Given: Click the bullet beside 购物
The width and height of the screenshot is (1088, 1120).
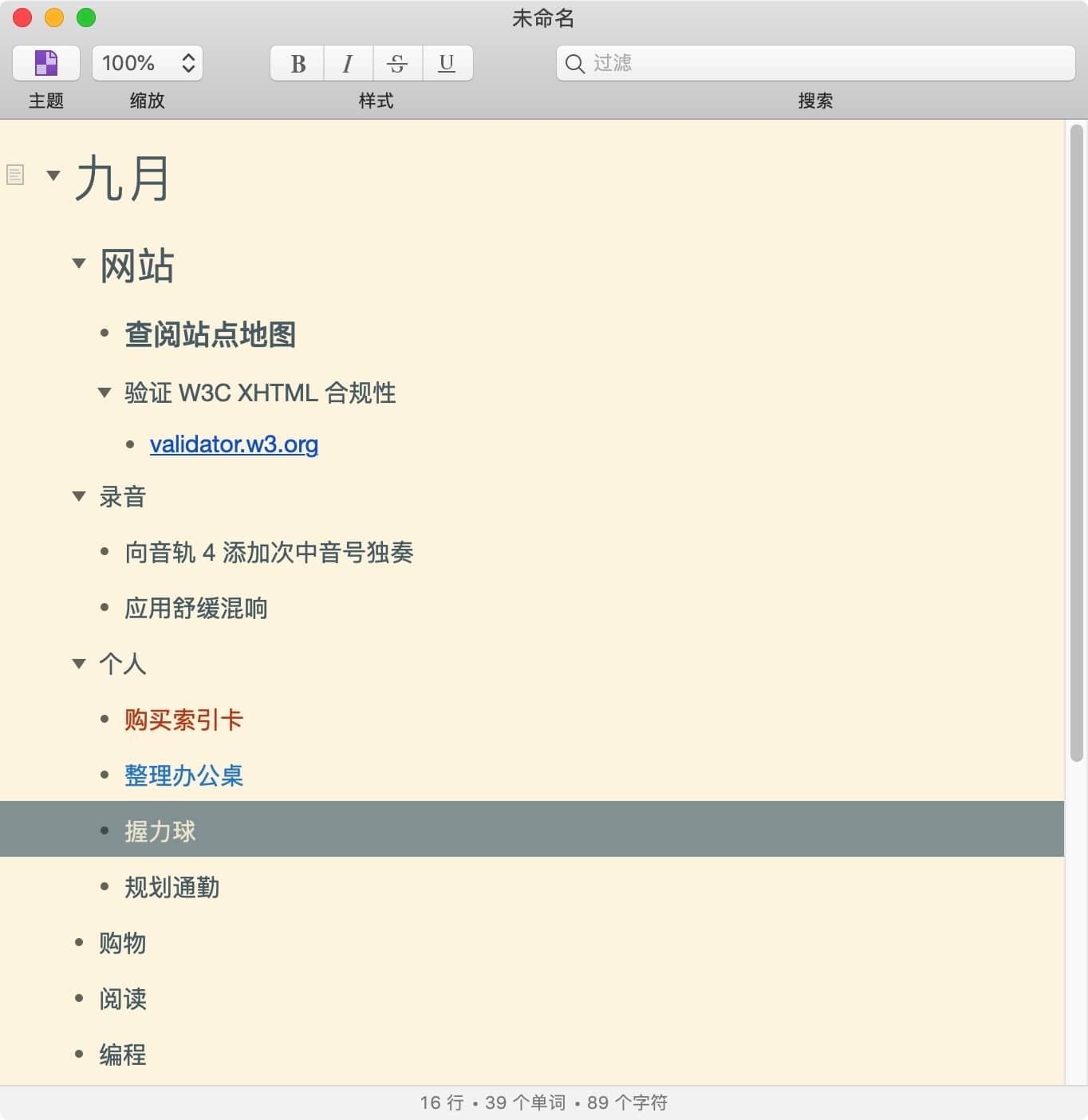Looking at the screenshot, I should [79, 942].
